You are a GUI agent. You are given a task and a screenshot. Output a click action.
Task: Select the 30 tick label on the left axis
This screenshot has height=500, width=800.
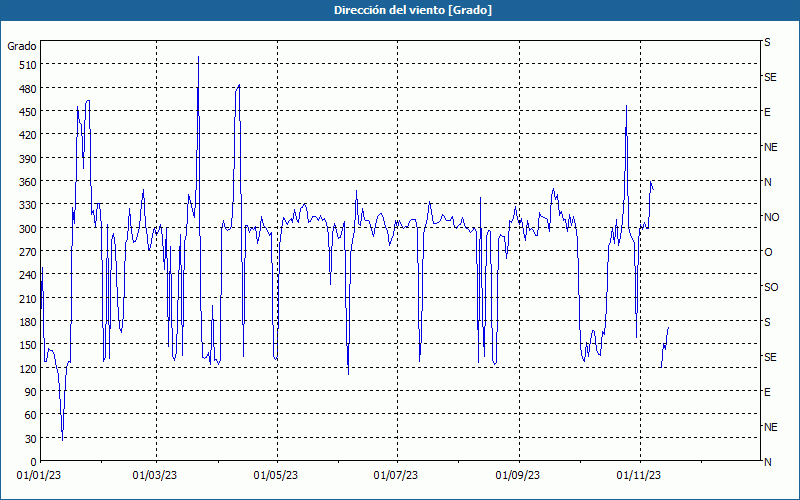click(30, 439)
